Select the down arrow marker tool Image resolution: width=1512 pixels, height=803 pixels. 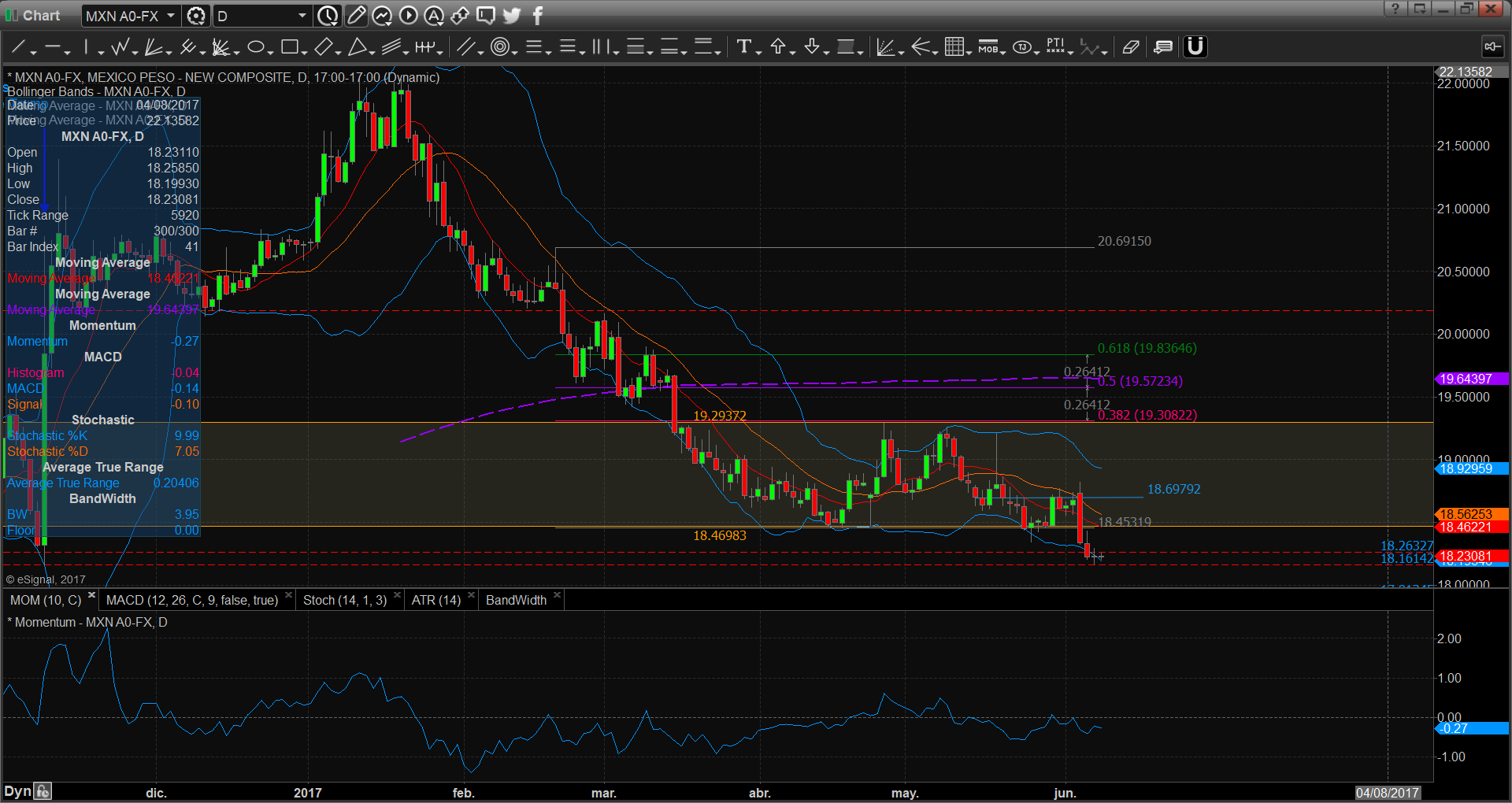812,47
